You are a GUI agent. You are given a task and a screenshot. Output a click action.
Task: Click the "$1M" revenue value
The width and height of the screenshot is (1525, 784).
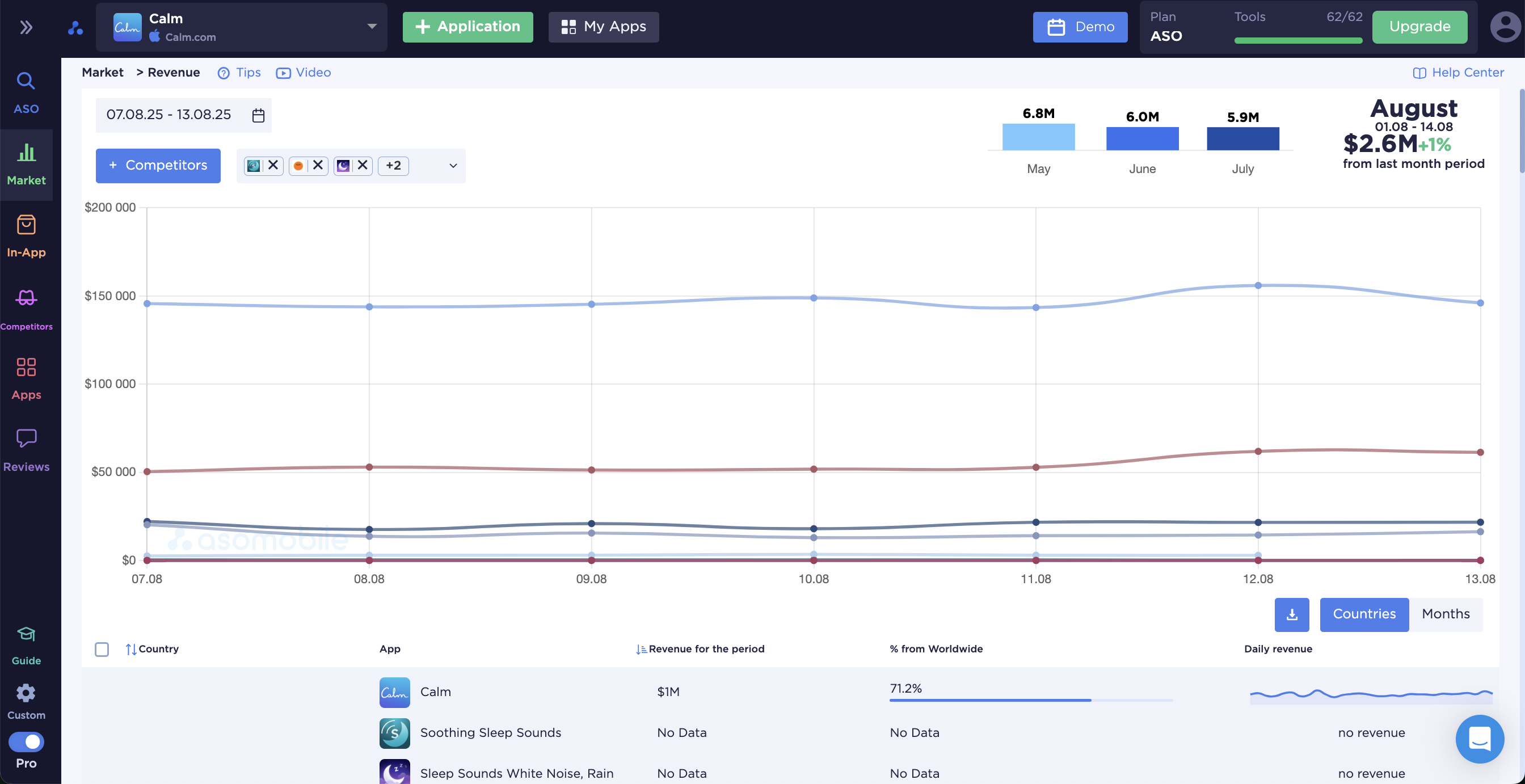[668, 692]
